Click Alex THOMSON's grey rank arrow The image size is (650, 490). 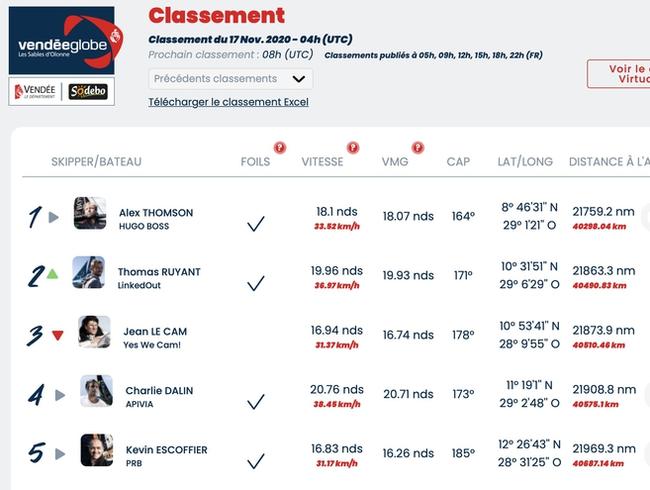pyautogui.click(x=53, y=217)
